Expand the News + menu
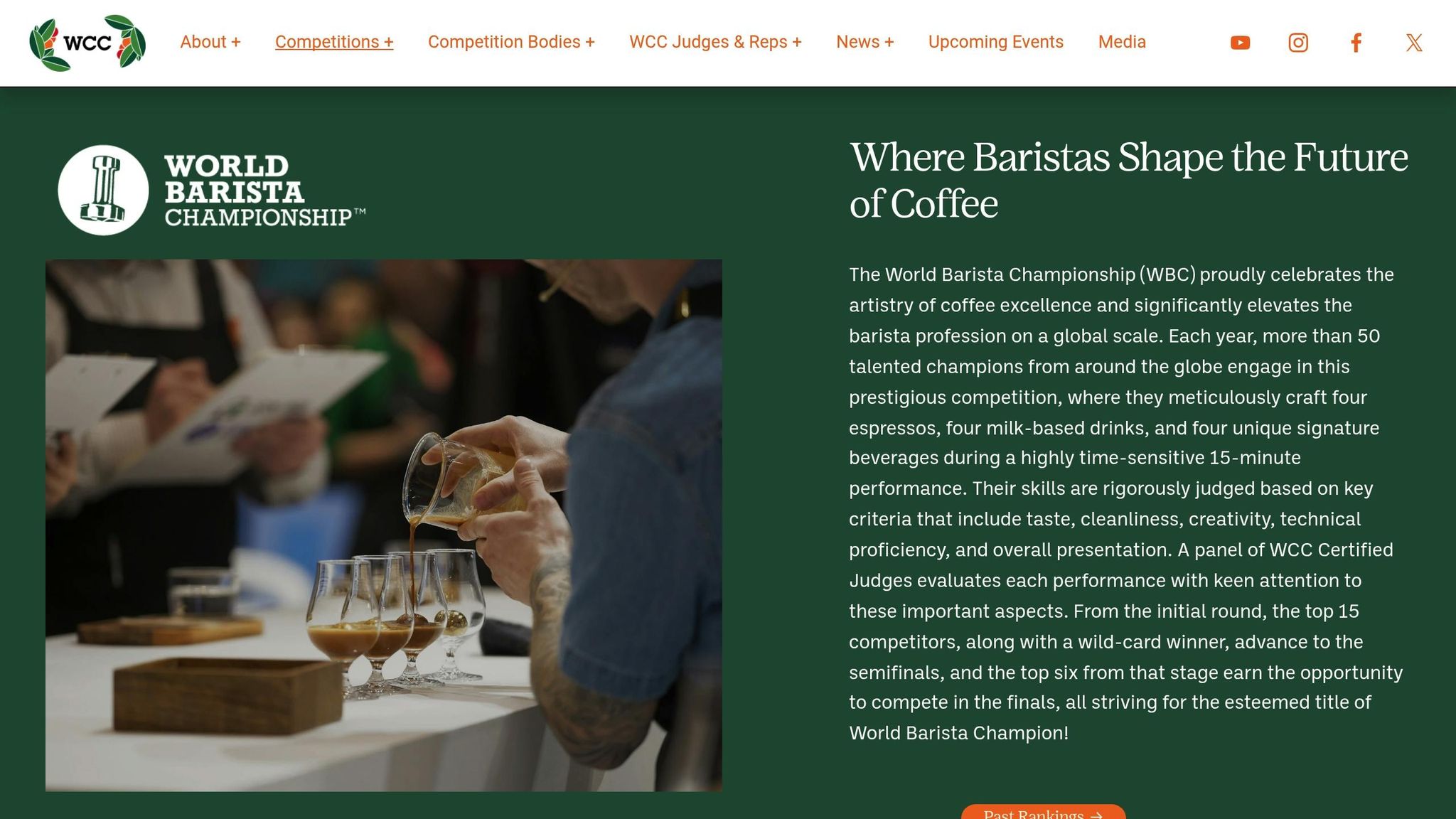 (864, 42)
